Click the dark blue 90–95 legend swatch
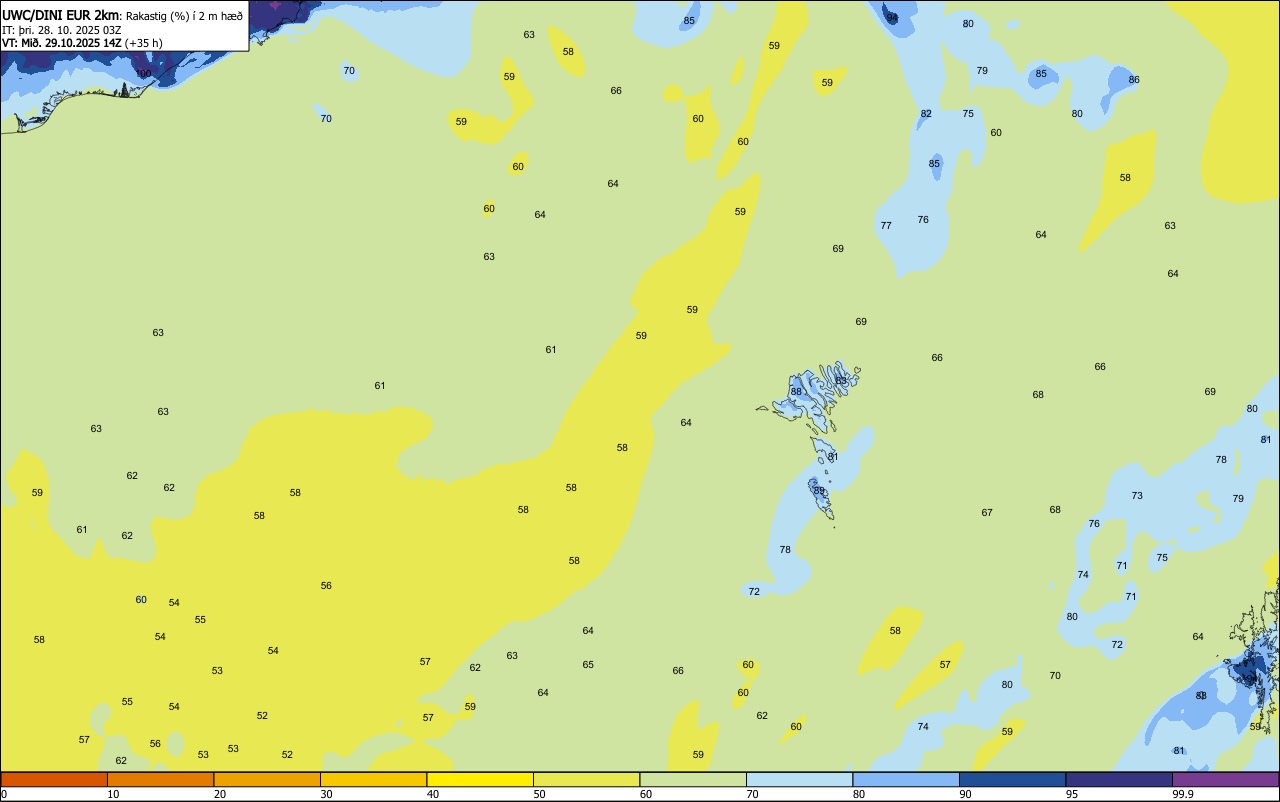1280x802 pixels. (1013, 779)
